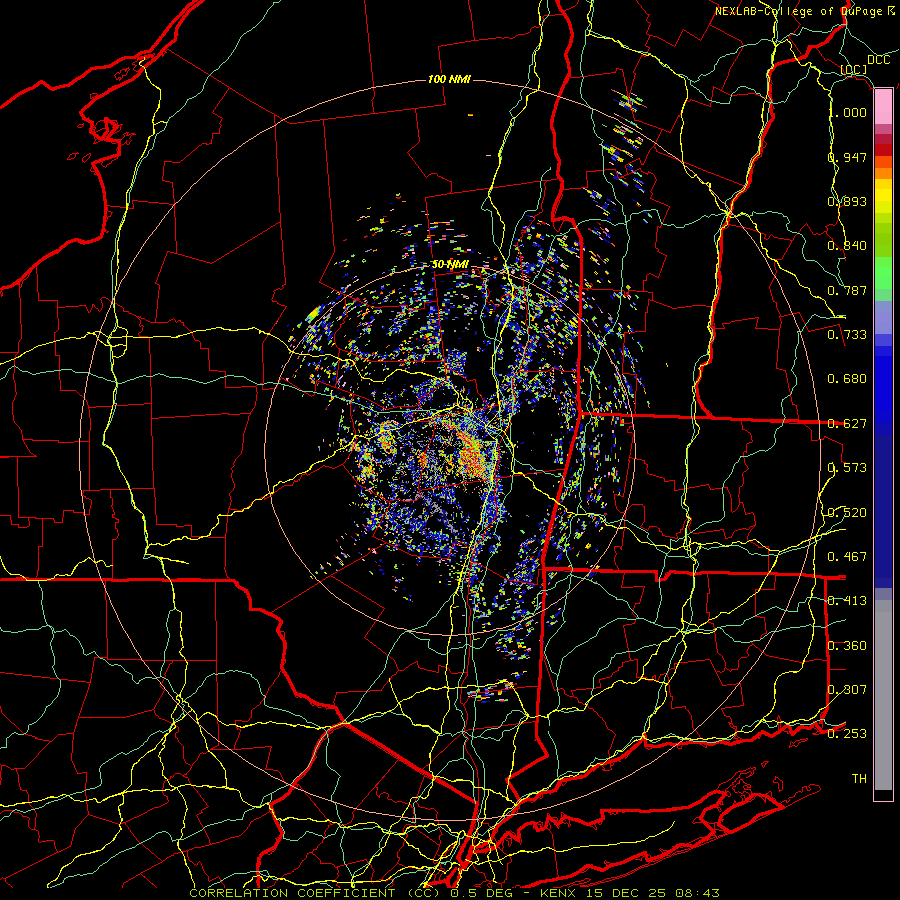The height and width of the screenshot is (900, 900).
Task: Click the 0.787 color scale value
Action: point(847,290)
